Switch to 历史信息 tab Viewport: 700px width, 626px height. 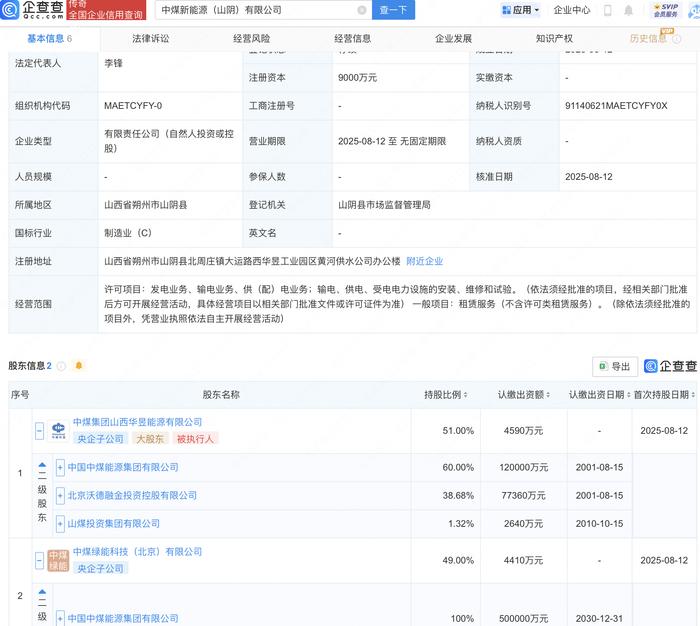[648, 39]
